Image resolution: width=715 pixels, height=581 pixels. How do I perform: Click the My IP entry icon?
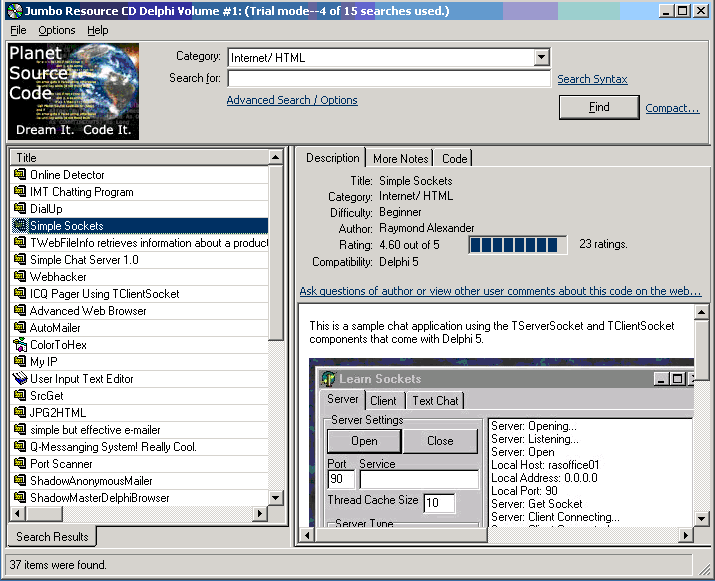(20, 361)
